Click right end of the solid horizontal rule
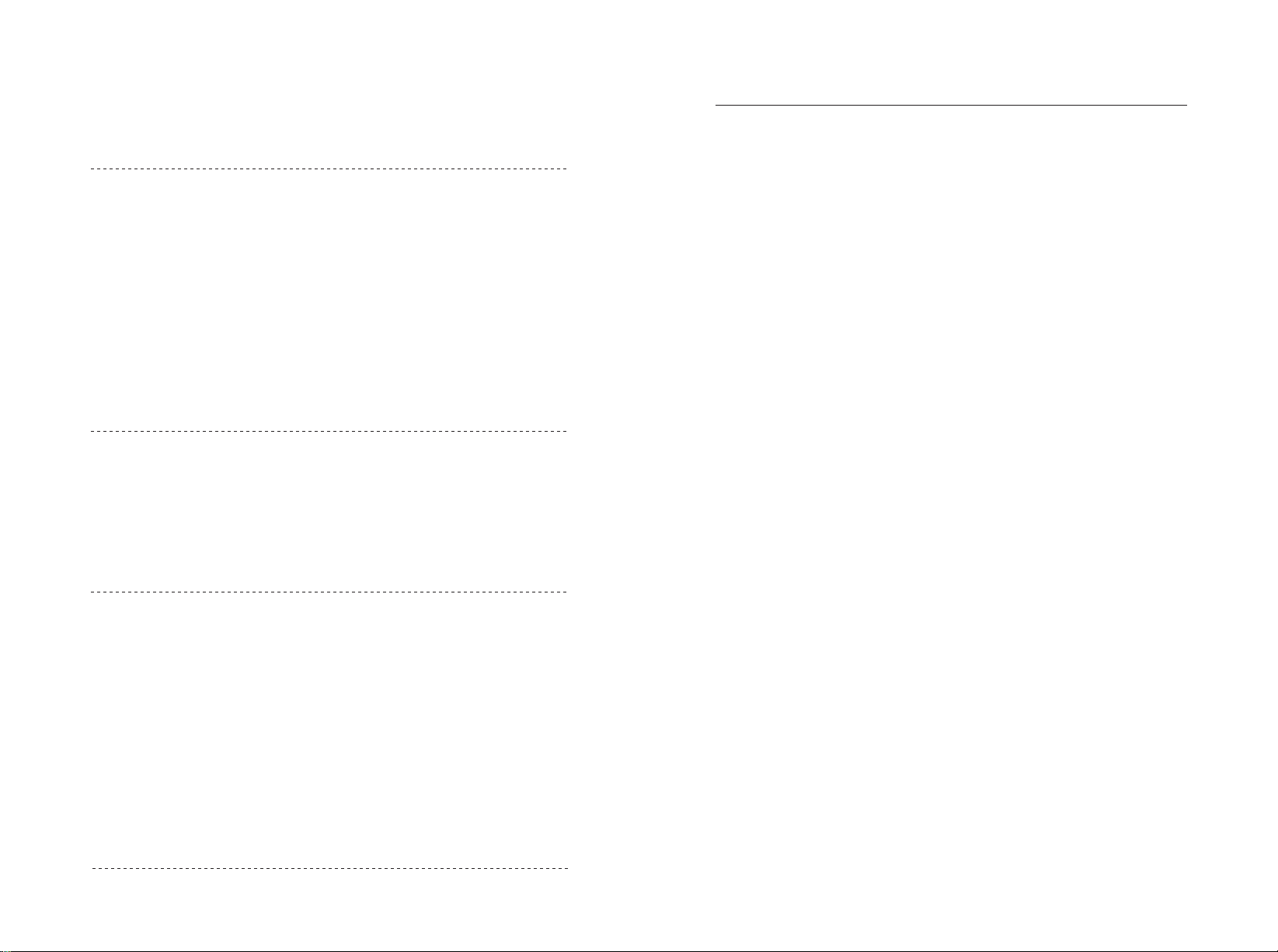 (x=1186, y=105)
